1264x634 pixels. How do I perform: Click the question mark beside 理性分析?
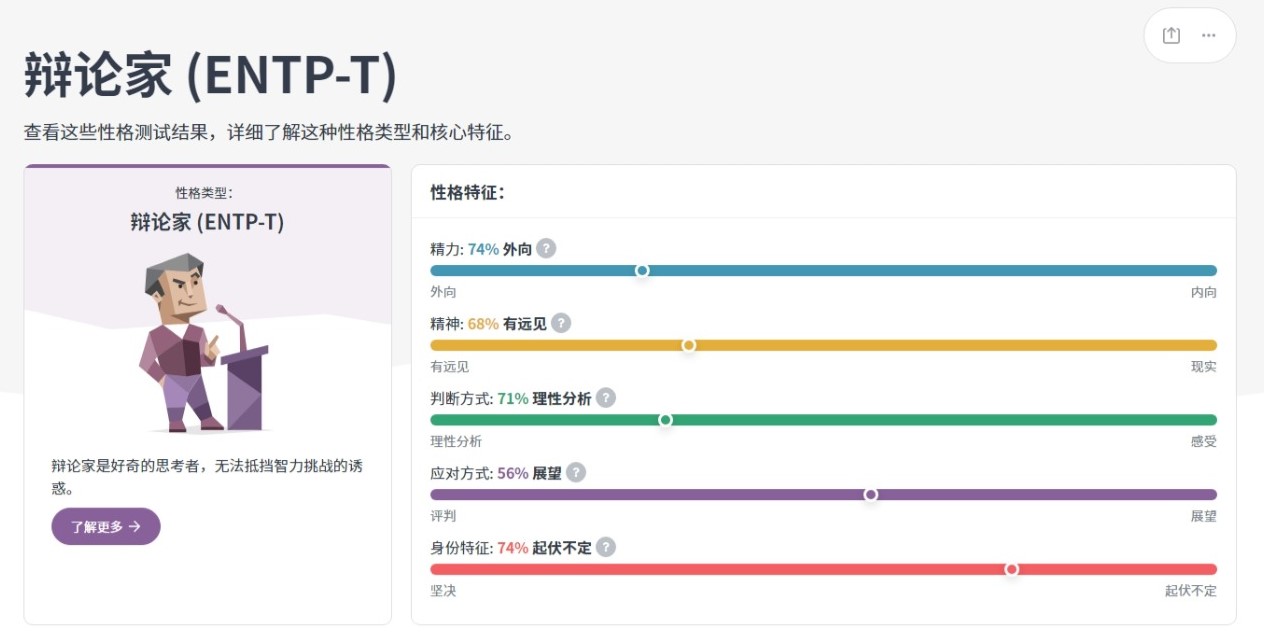[x=606, y=398]
